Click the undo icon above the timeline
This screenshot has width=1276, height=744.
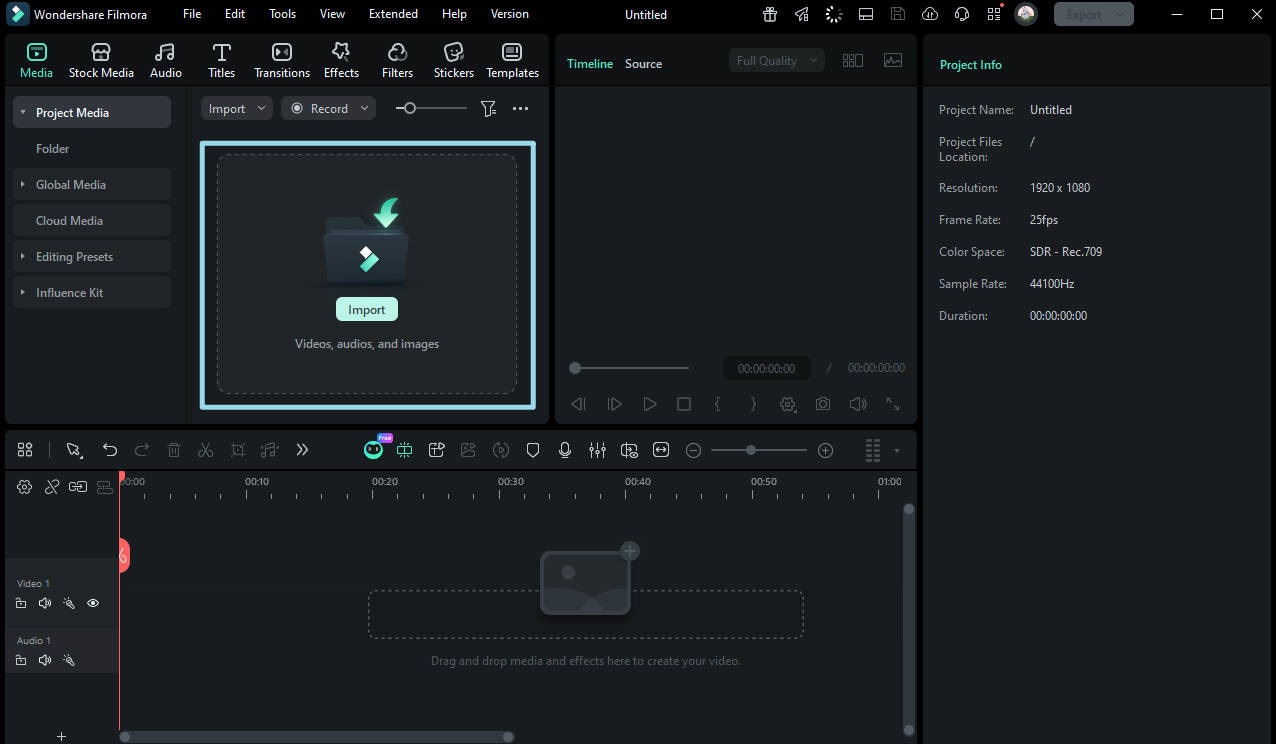[110, 450]
